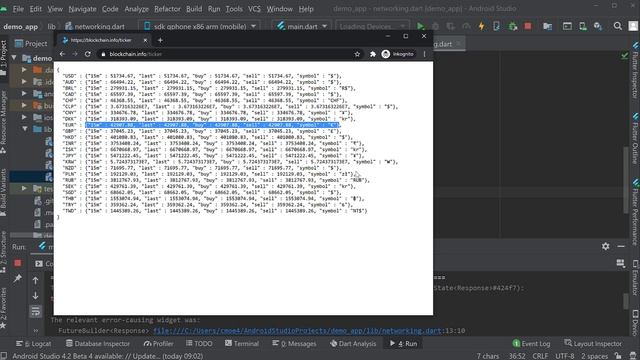Open Resource Manager side tab
Viewport: 640px width, 360px height.
click(x=3, y=122)
